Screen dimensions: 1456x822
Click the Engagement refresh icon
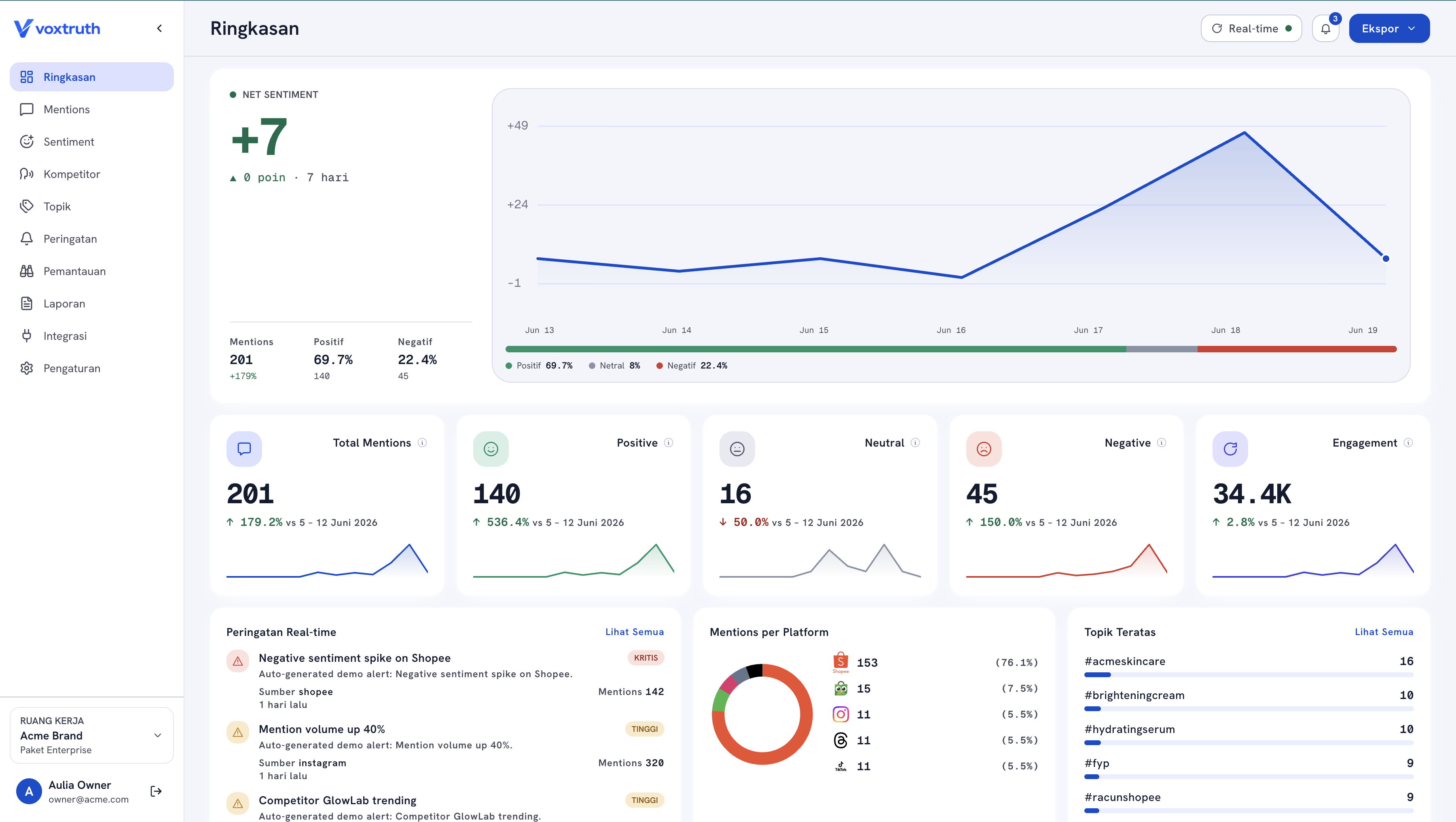click(1230, 449)
